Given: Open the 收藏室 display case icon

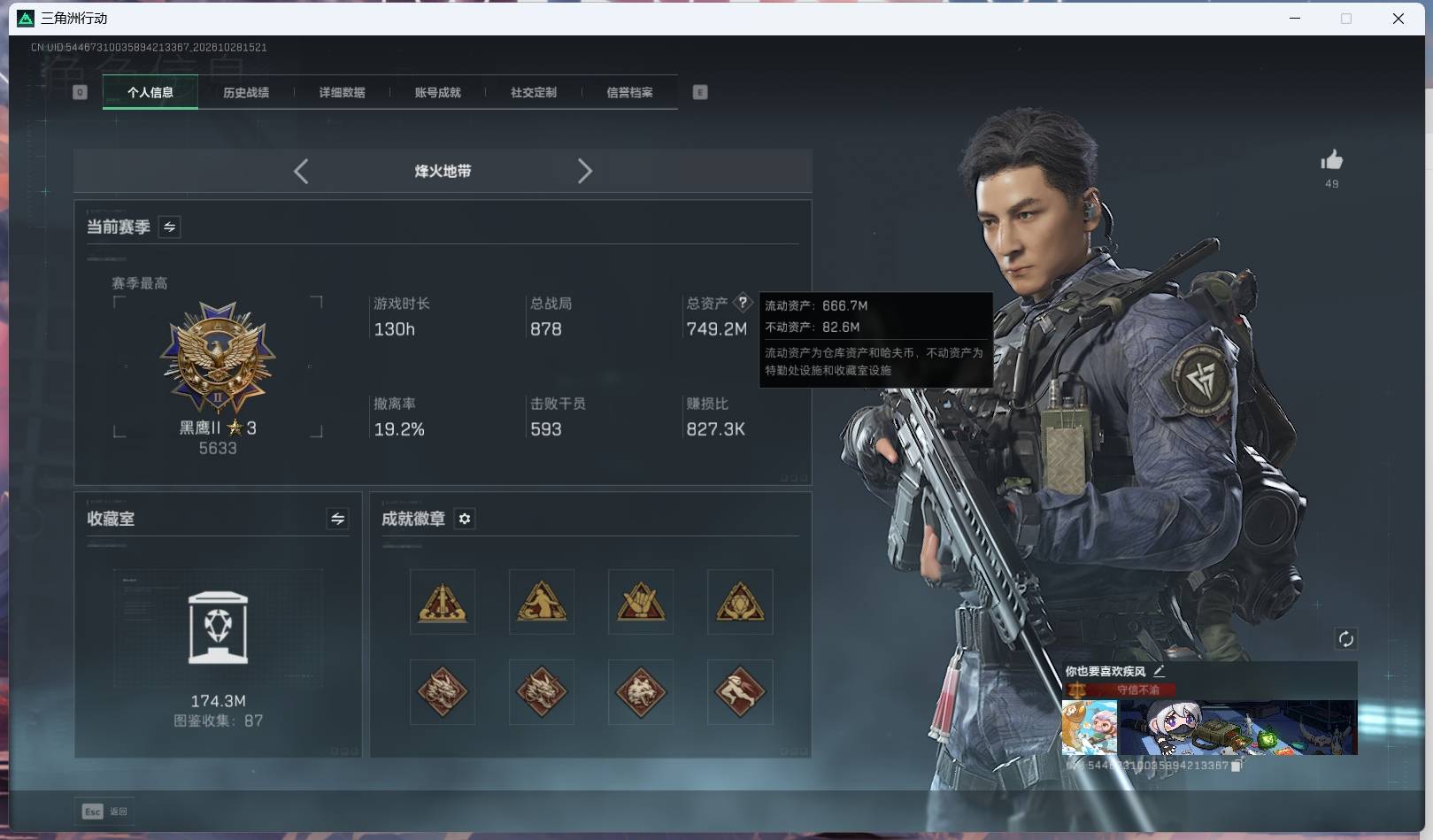Looking at the screenshot, I should [218, 628].
